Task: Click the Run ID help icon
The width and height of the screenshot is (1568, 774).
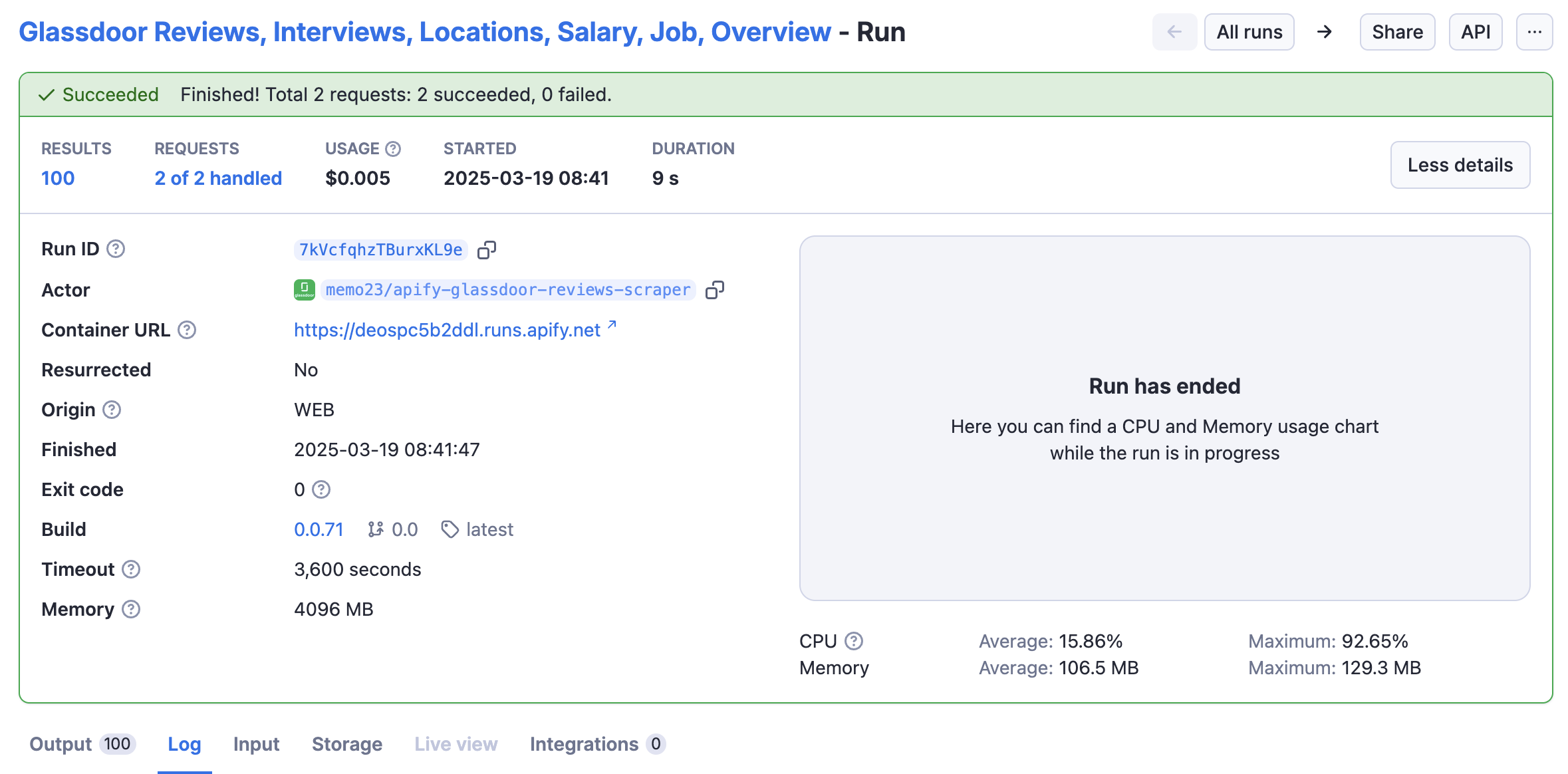Action: tap(114, 249)
